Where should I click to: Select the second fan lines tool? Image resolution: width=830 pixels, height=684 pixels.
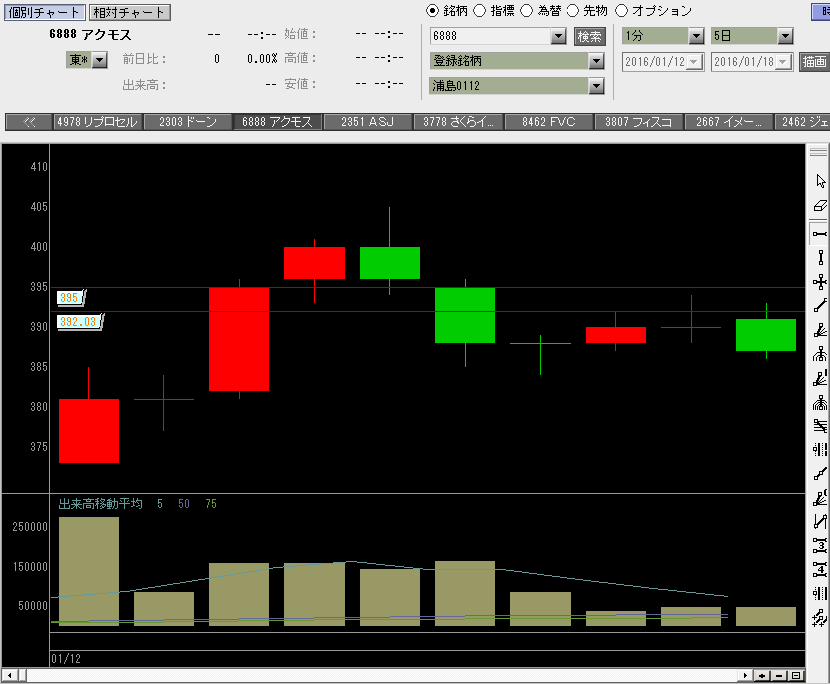[820, 379]
